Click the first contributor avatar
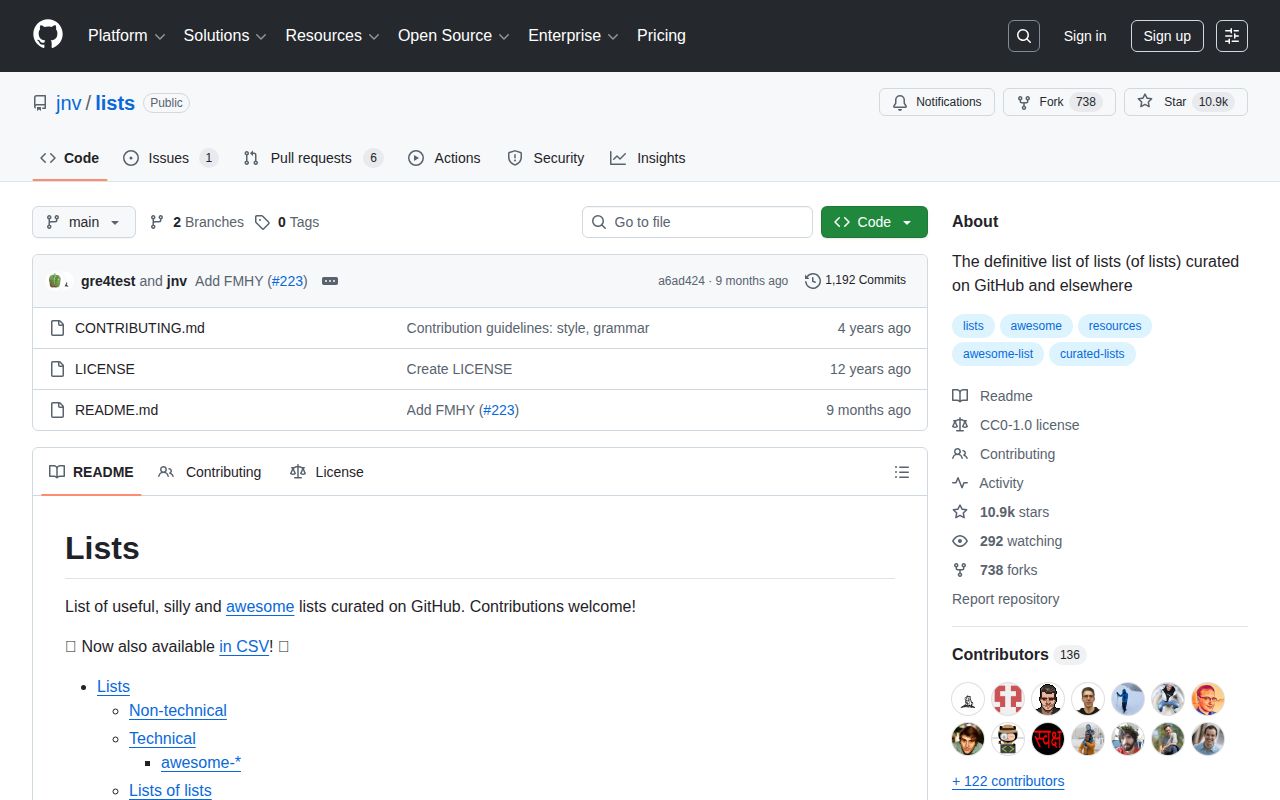 968,698
